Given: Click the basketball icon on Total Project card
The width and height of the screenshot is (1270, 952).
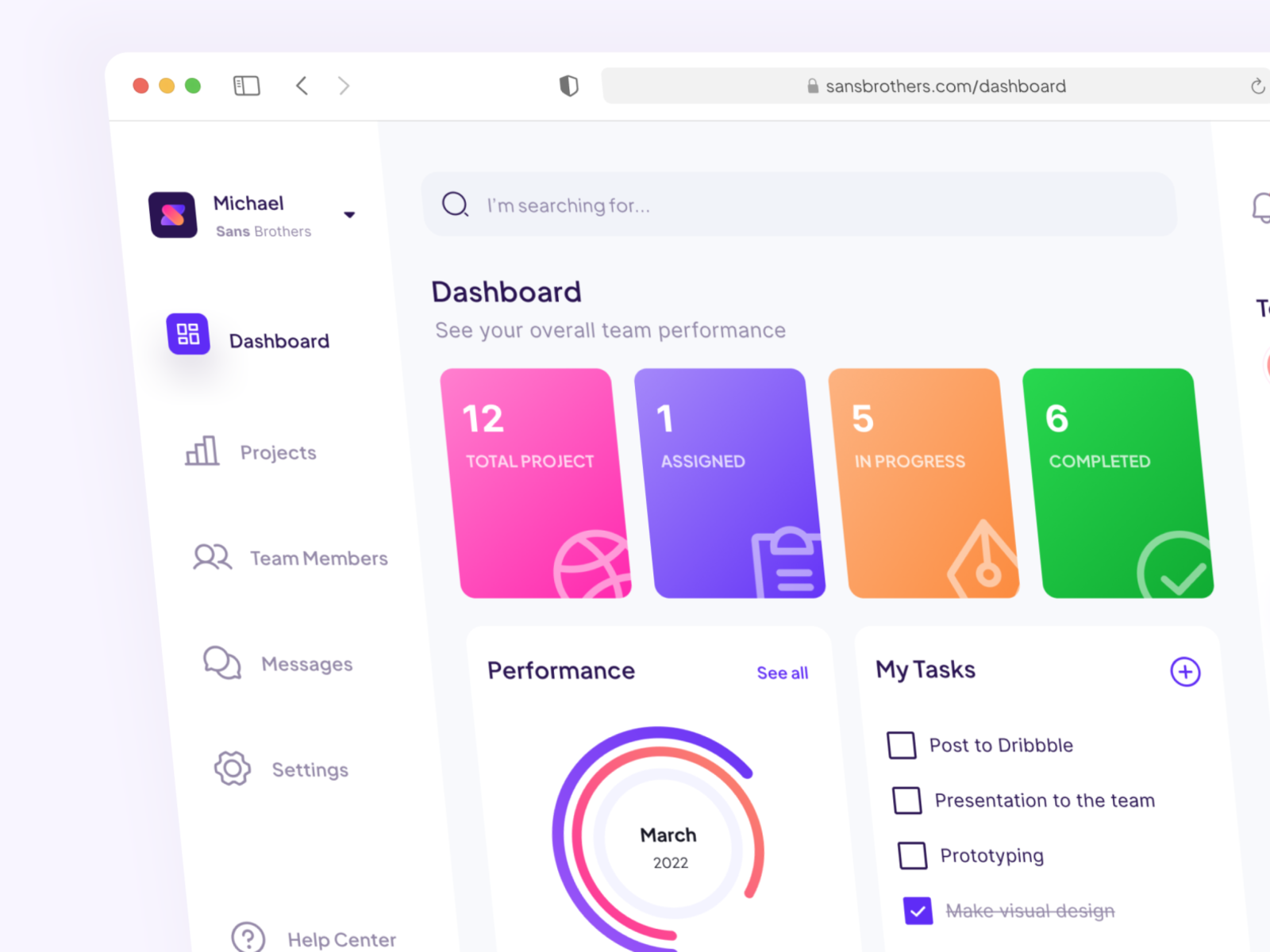Looking at the screenshot, I should click(591, 564).
